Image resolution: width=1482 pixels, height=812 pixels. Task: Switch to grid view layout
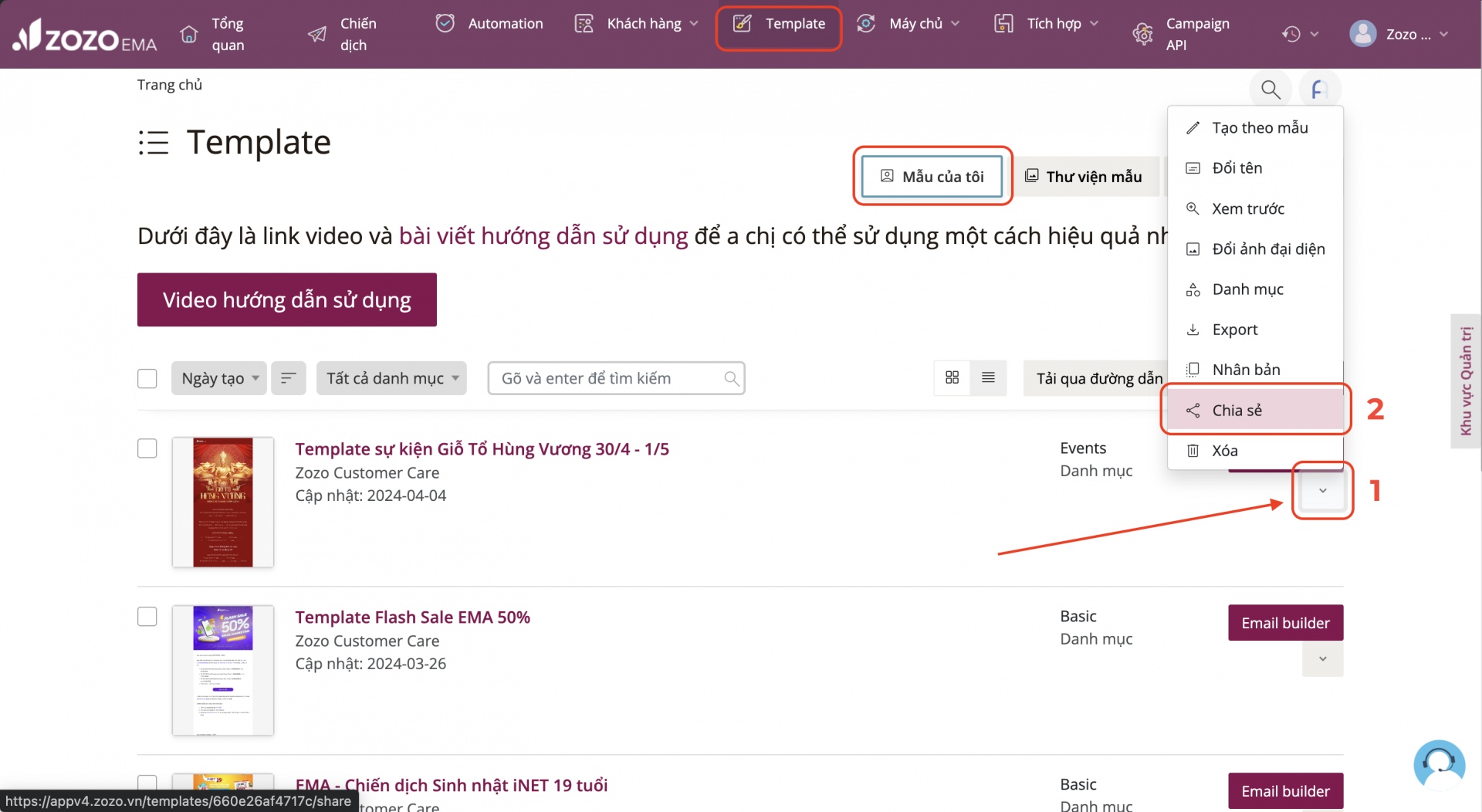pyautogui.click(x=952, y=377)
